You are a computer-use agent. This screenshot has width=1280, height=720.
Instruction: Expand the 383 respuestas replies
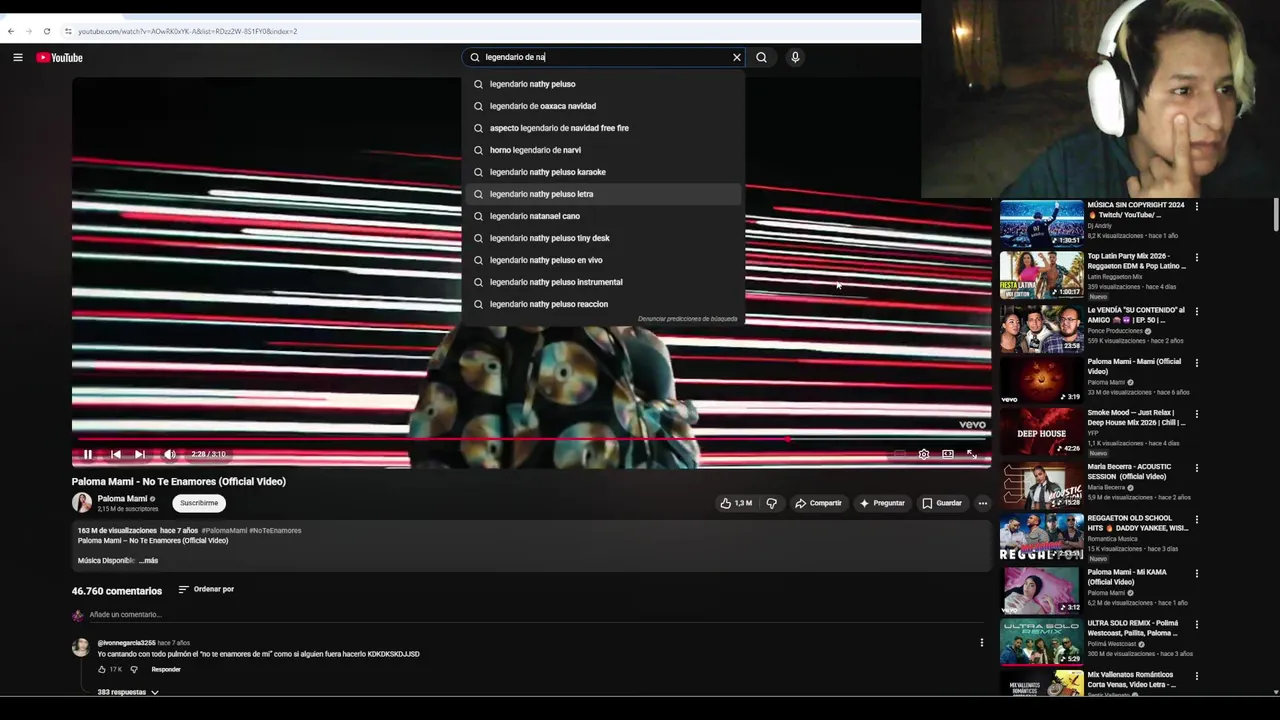coord(128,692)
